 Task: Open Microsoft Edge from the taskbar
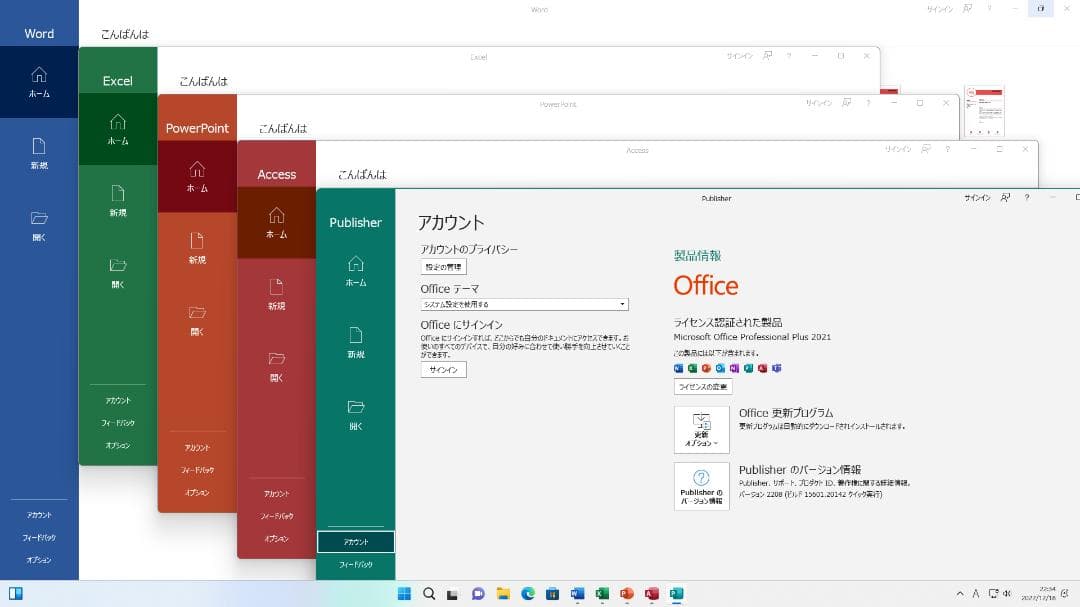(x=528, y=593)
